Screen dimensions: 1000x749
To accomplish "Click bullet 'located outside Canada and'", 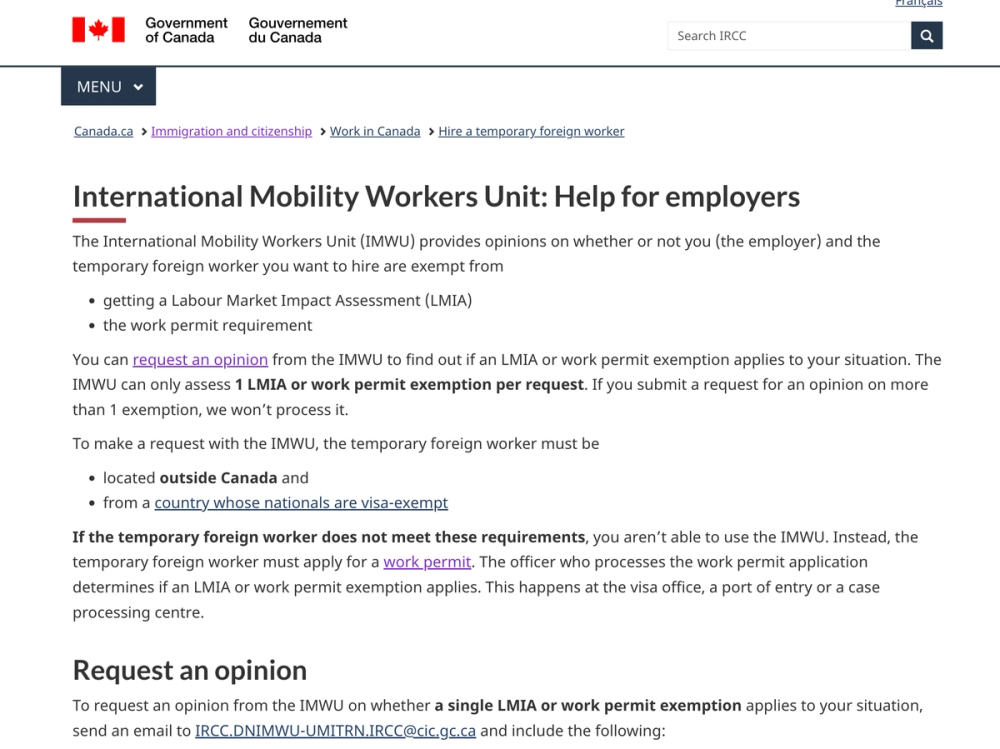I will [x=206, y=478].
